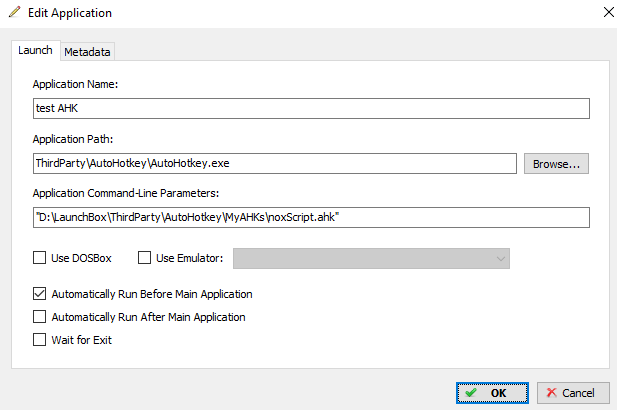617x410 pixels.
Task: Toggle the Wait for Exit checkbox
Action: (x=39, y=340)
